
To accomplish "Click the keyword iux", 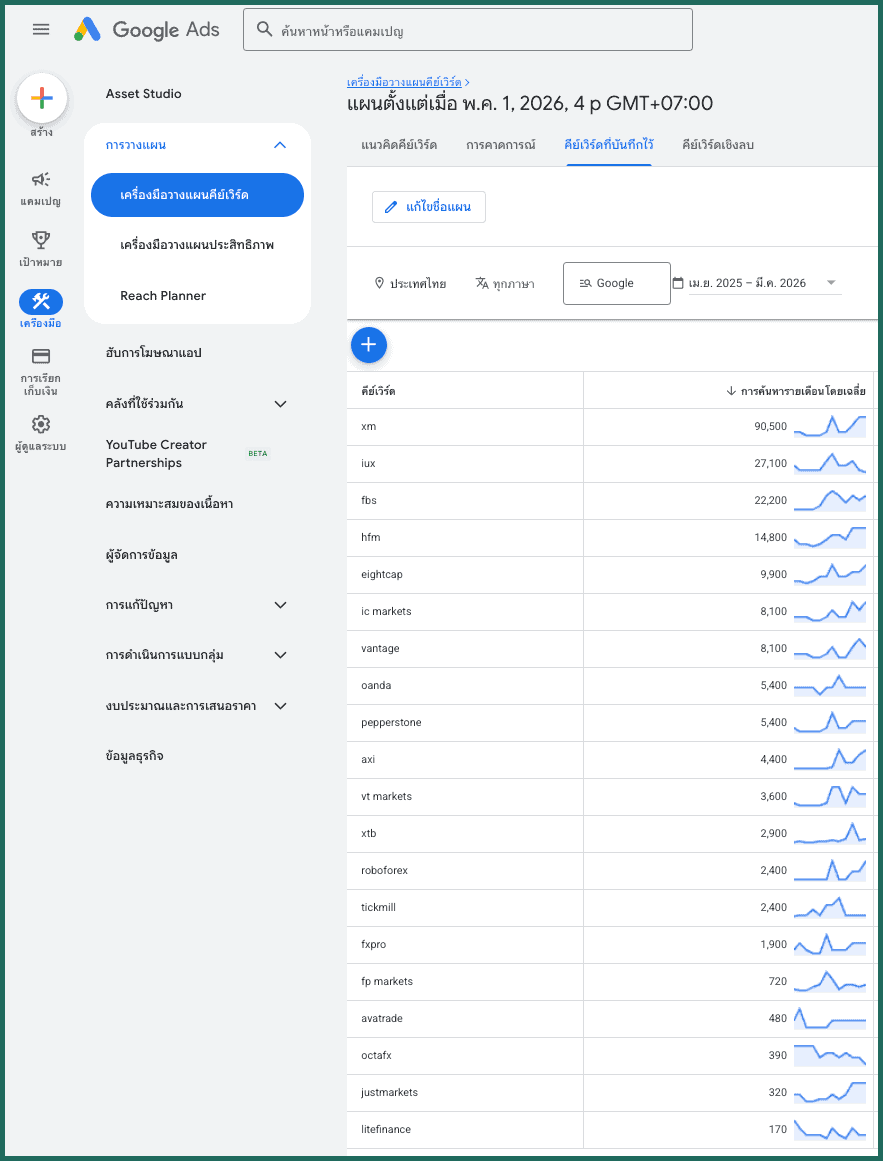I will tap(369, 464).
